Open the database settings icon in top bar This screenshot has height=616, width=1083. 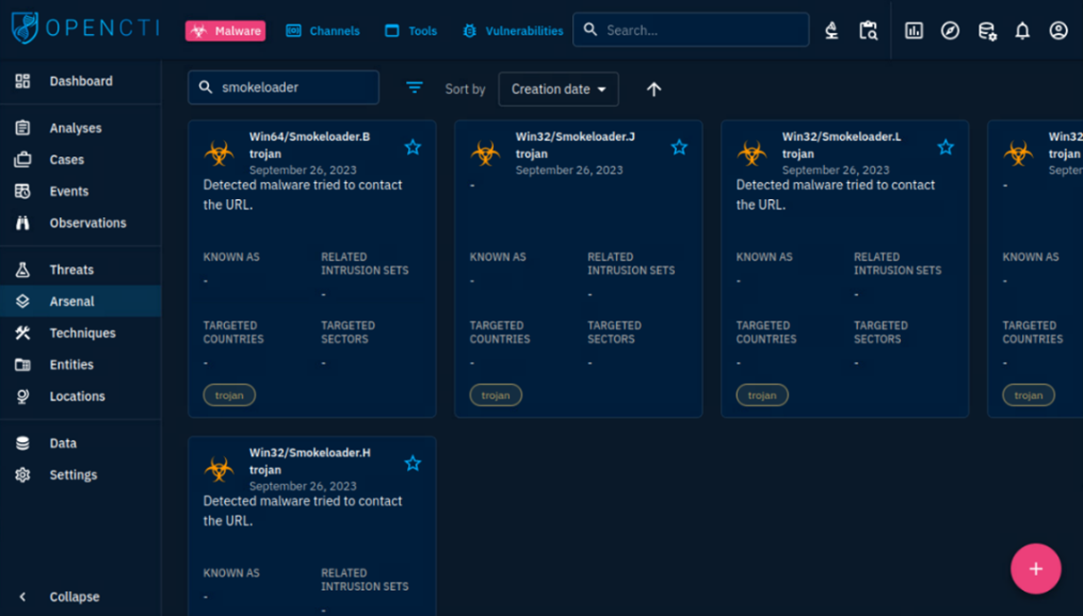click(x=986, y=31)
